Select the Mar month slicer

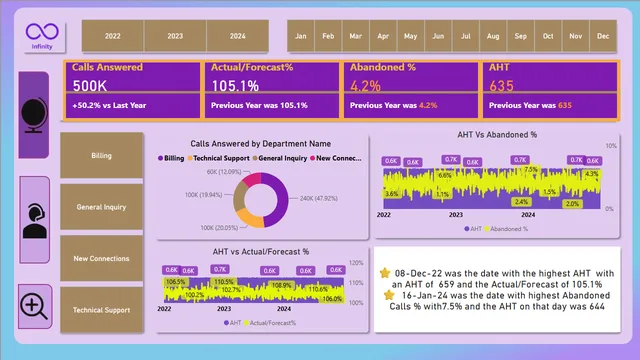(356, 36)
